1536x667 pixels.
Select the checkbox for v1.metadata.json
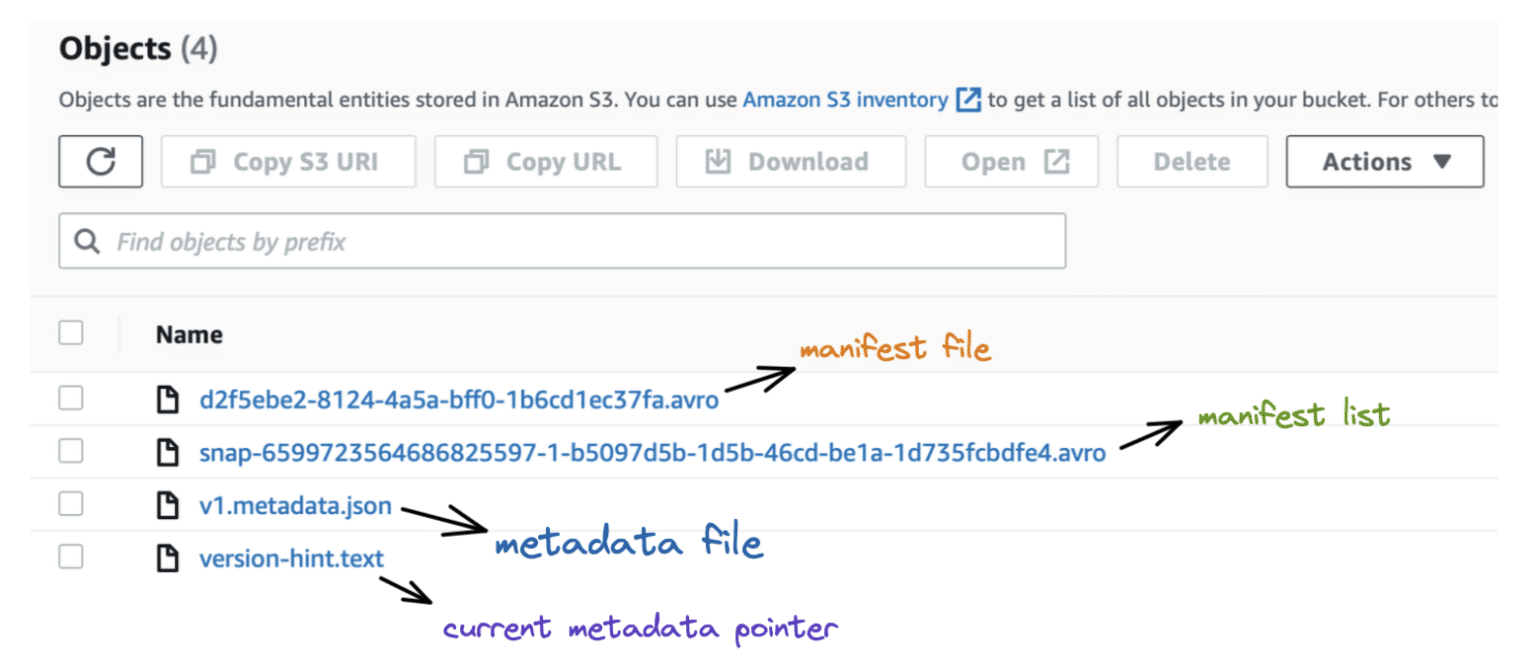[x=71, y=505]
